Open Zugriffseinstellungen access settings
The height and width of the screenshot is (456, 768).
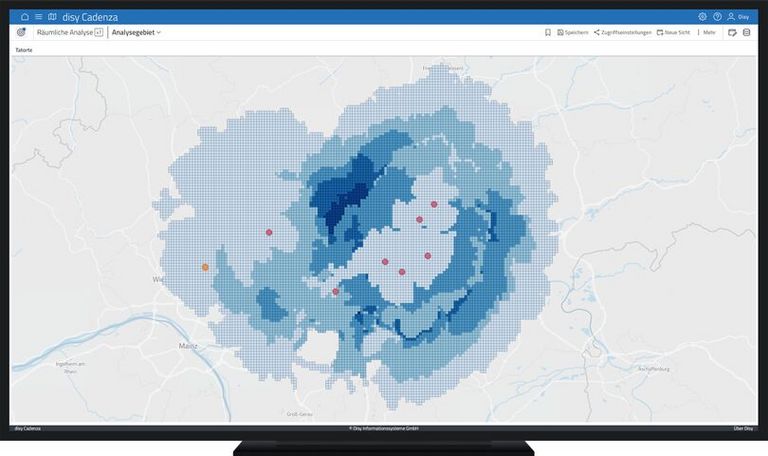coord(623,33)
